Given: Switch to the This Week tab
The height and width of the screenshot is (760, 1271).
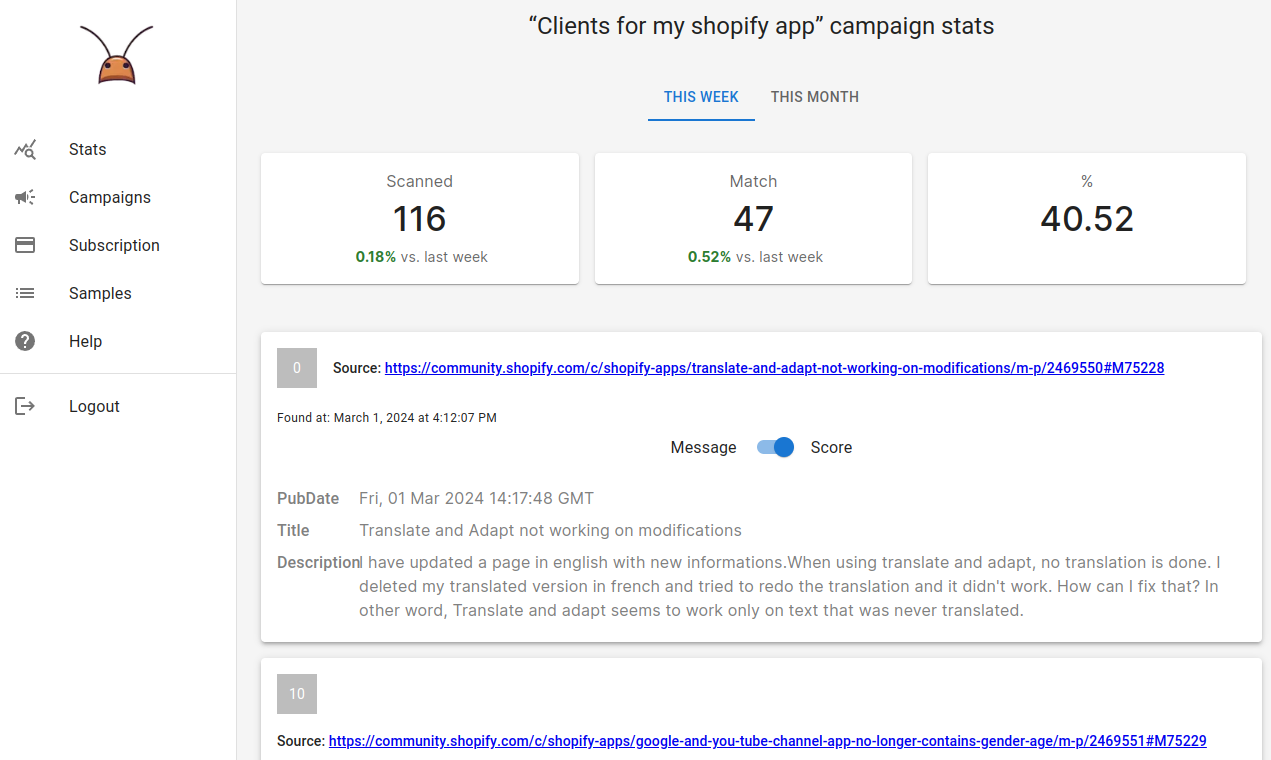Looking at the screenshot, I should coord(701,97).
